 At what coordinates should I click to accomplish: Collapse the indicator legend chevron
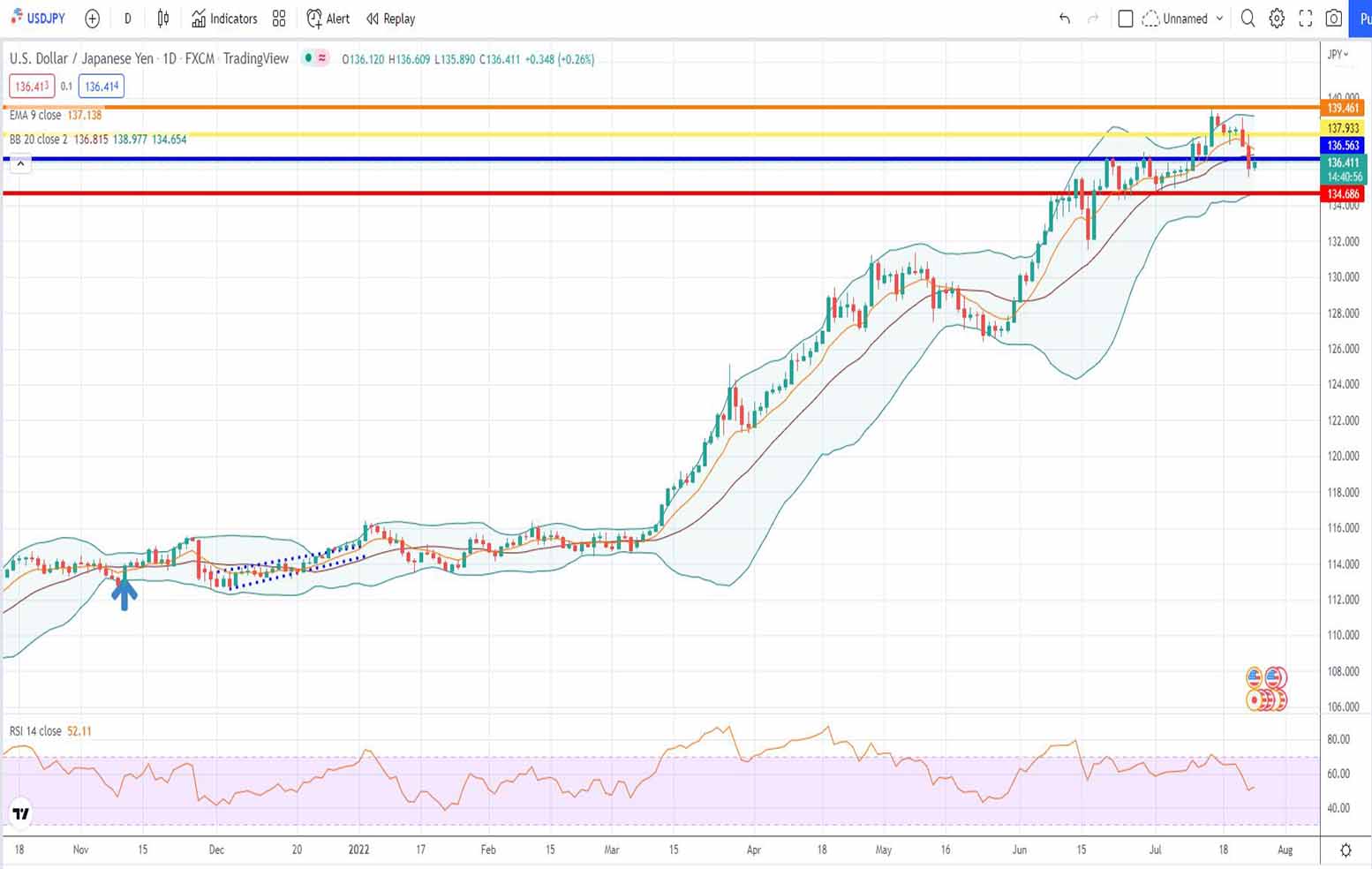coord(20,164)
